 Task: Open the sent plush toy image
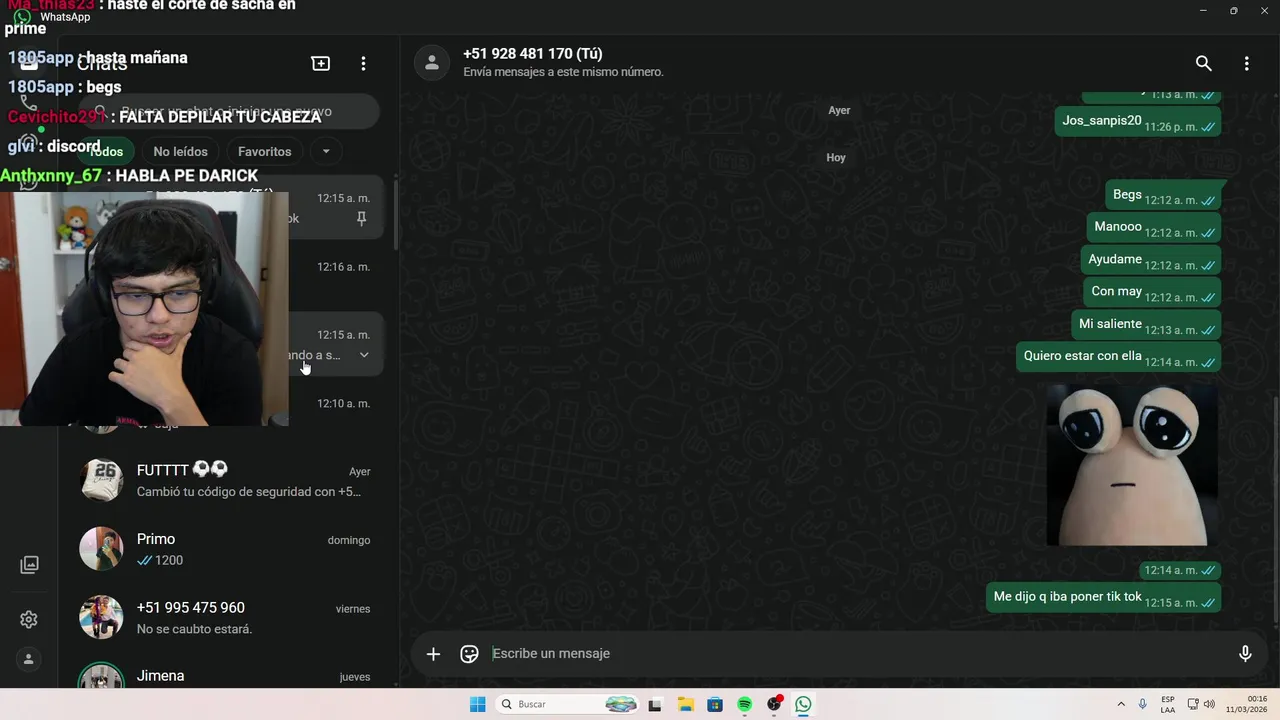[x=1132, y=465]
